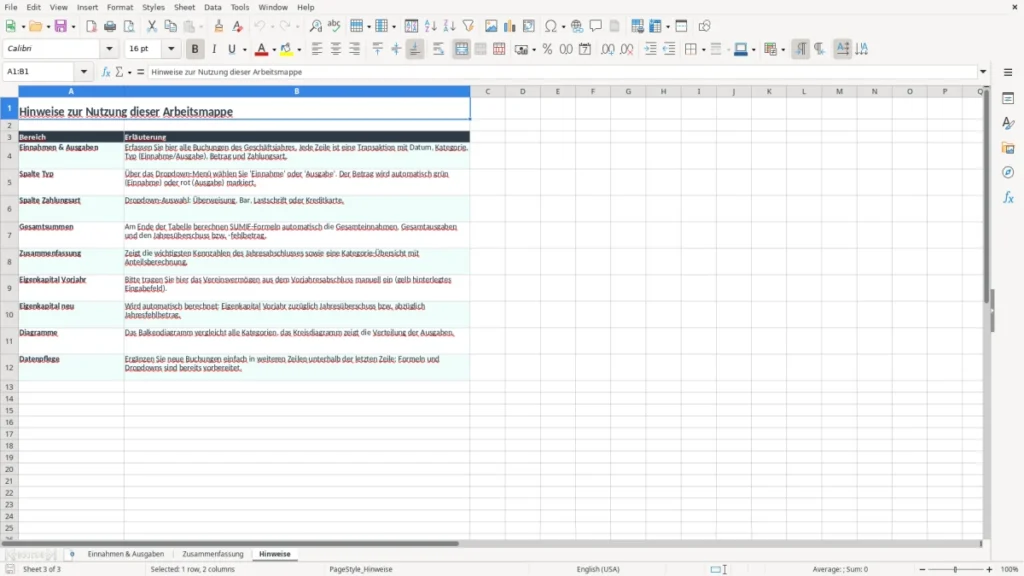Cut the selection with the scissors icon
Screen dimensions: 1024x576
(x=152, y=26)
